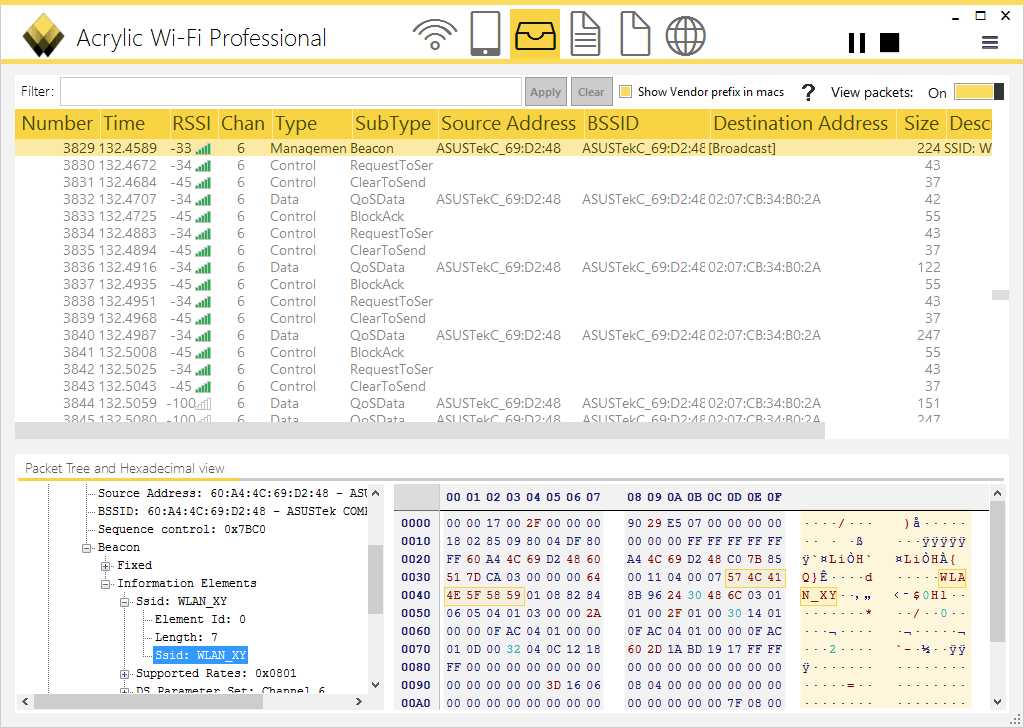Click highlighted hex bytes 57 4C 41
The image size is (1024, 728).
pos(754,577)
